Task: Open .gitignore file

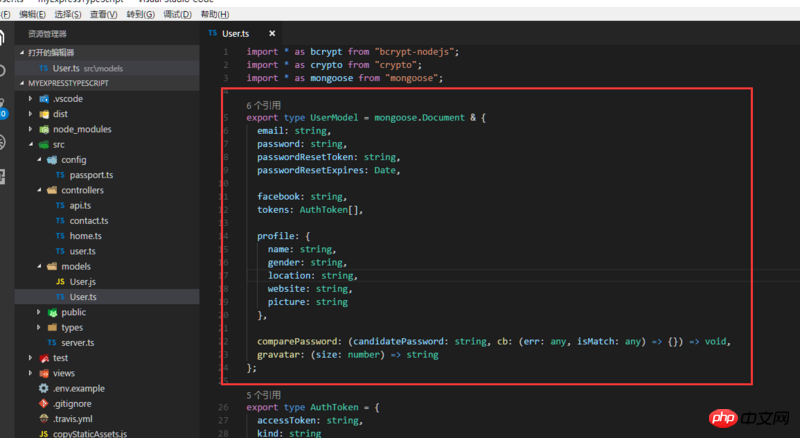Action: click(x=72, y=404)
